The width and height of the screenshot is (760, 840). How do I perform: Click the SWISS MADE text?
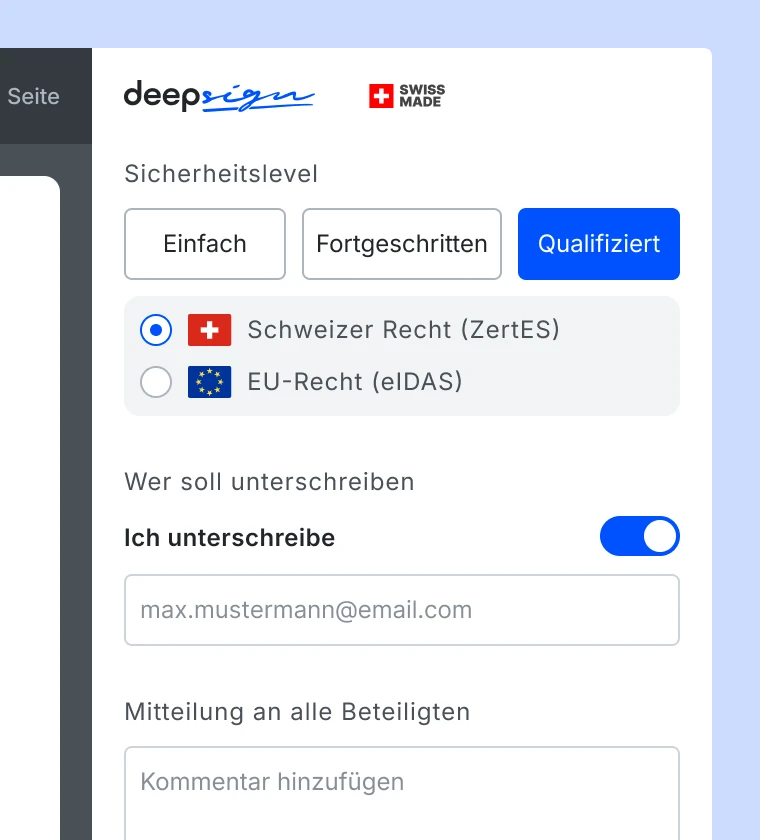(421, 96)
